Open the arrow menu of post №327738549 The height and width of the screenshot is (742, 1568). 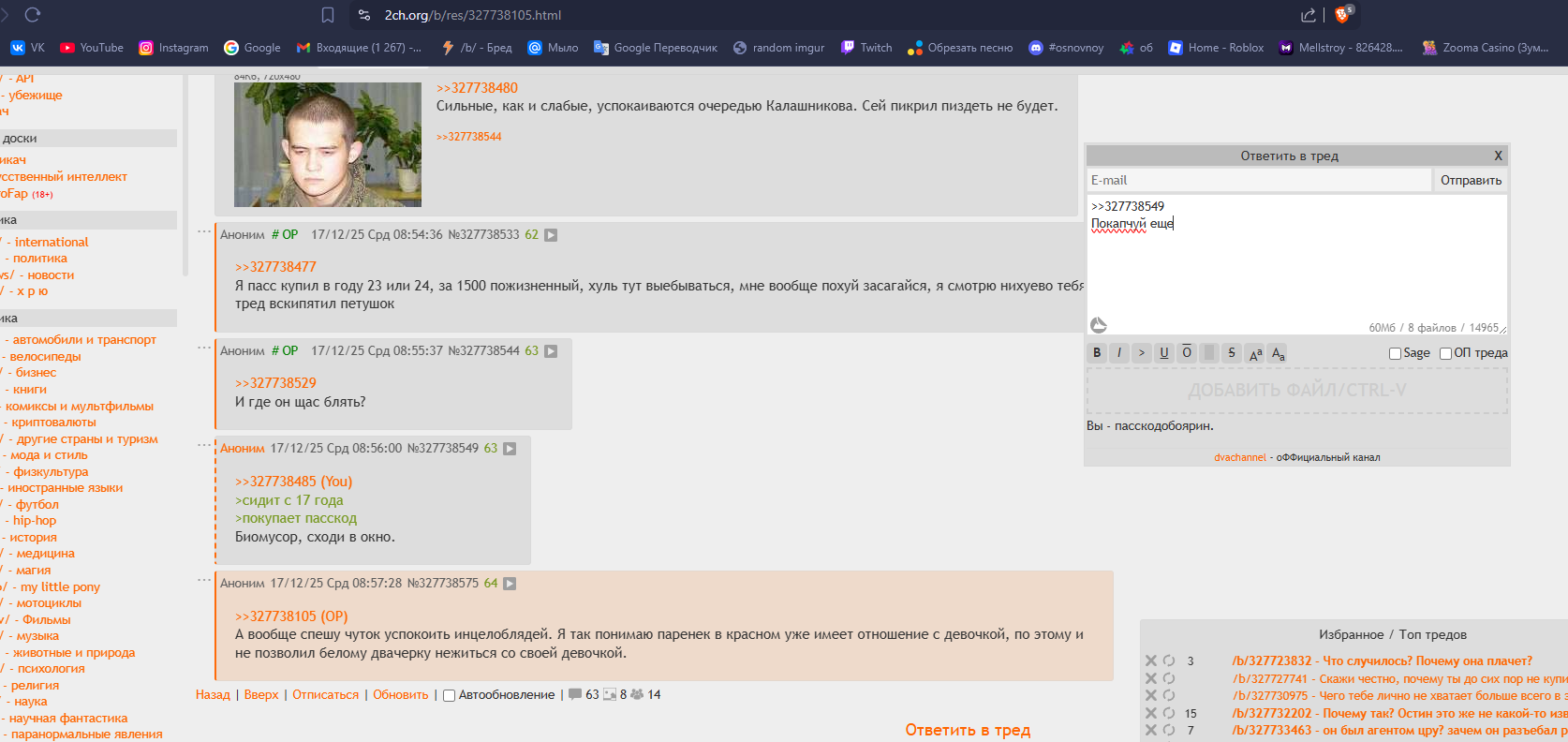point(510,449)
